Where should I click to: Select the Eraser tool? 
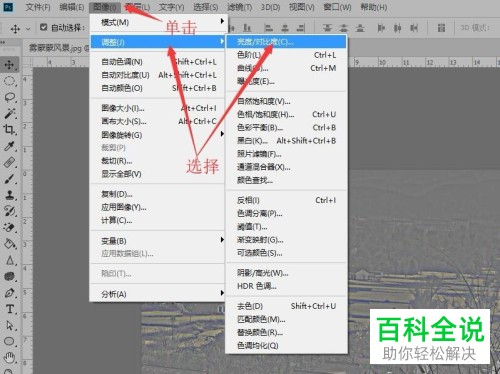pos(10,227)
